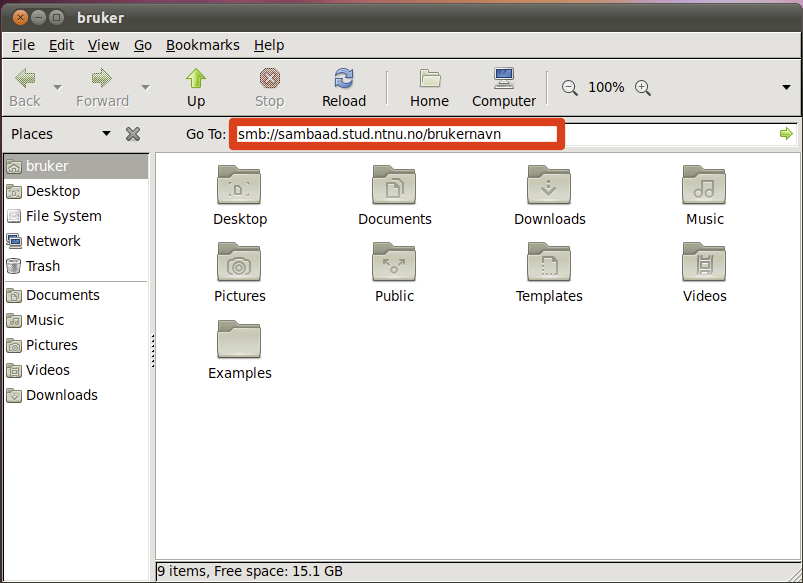
Task: Click the Stop loading icon
Action: point(270,78)
